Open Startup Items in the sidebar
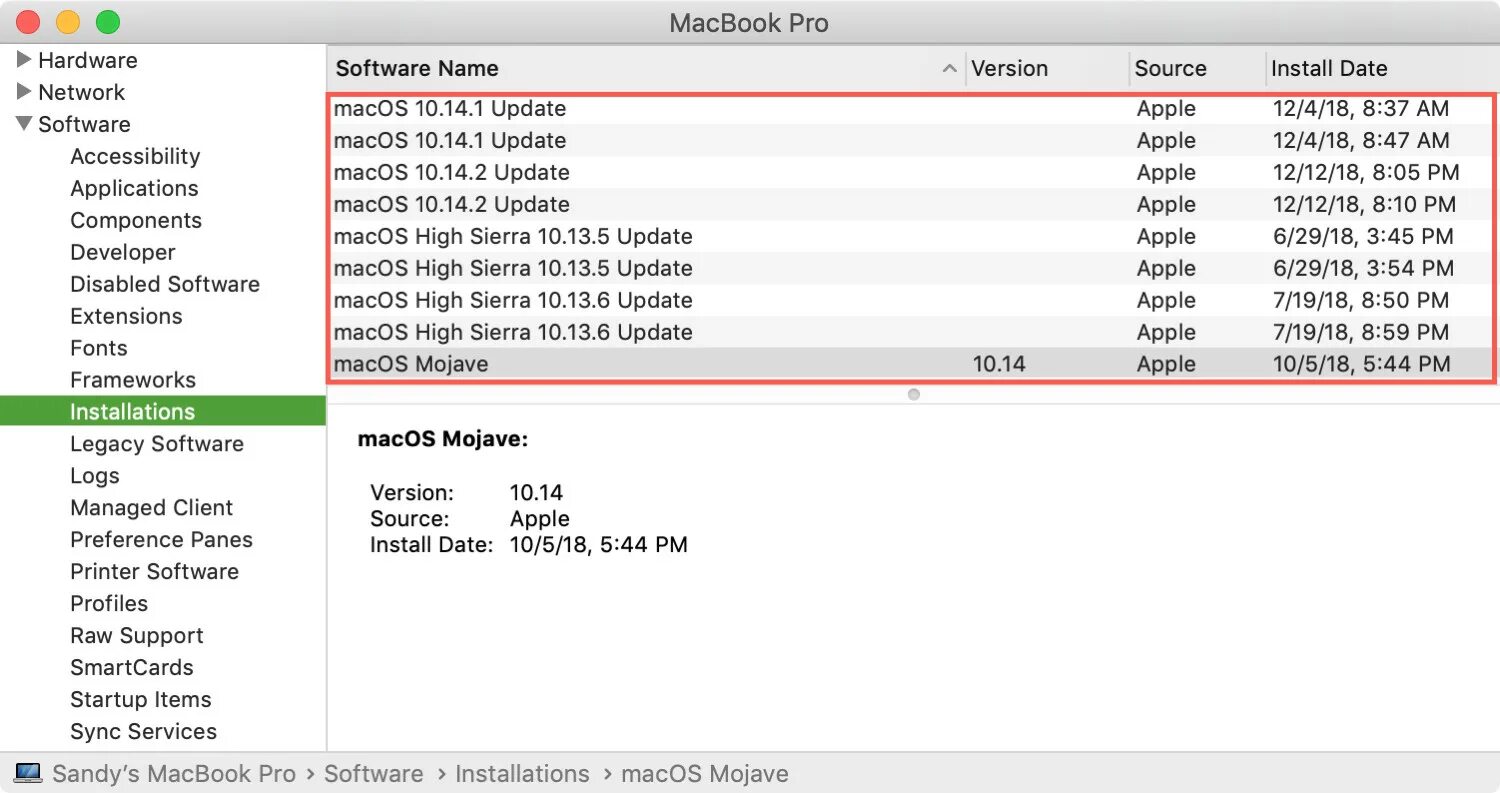This screenshot has height=793, width=1500. click(141, 700)
